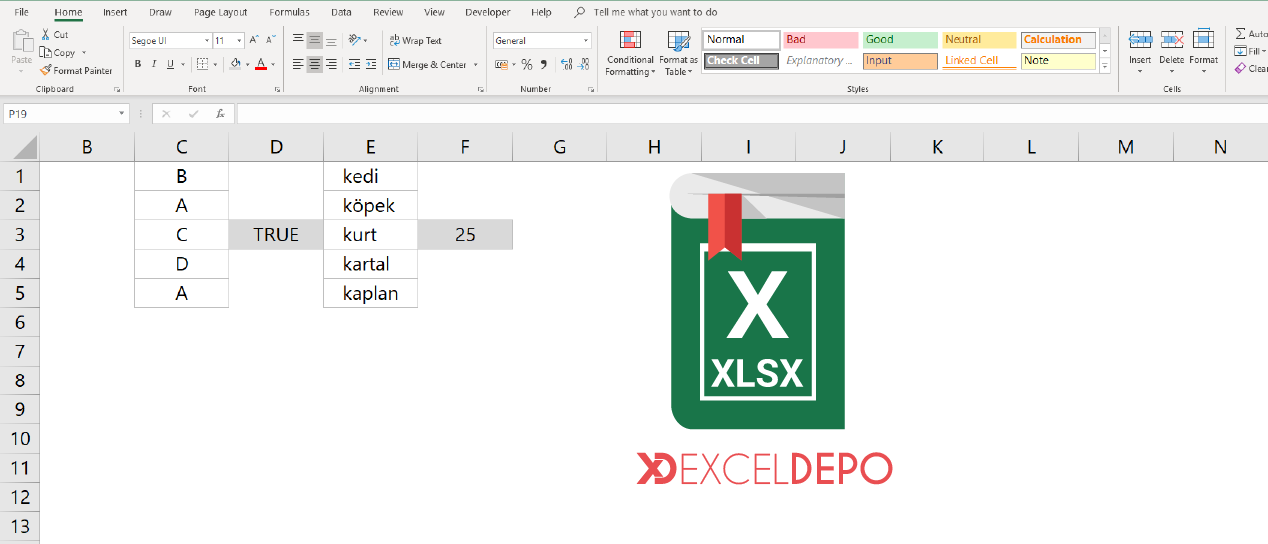
Task: Align text right
Action: [x=332, y=64]
